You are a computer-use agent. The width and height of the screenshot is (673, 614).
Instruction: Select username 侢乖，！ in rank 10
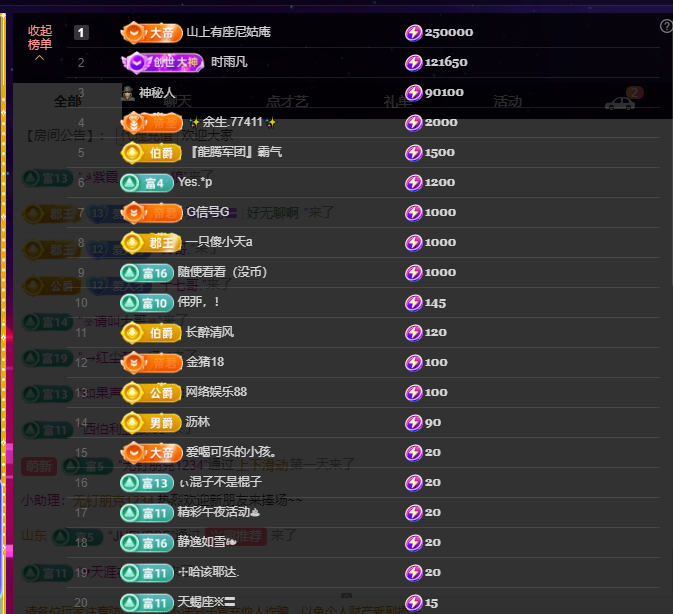[x=198, y=302]
